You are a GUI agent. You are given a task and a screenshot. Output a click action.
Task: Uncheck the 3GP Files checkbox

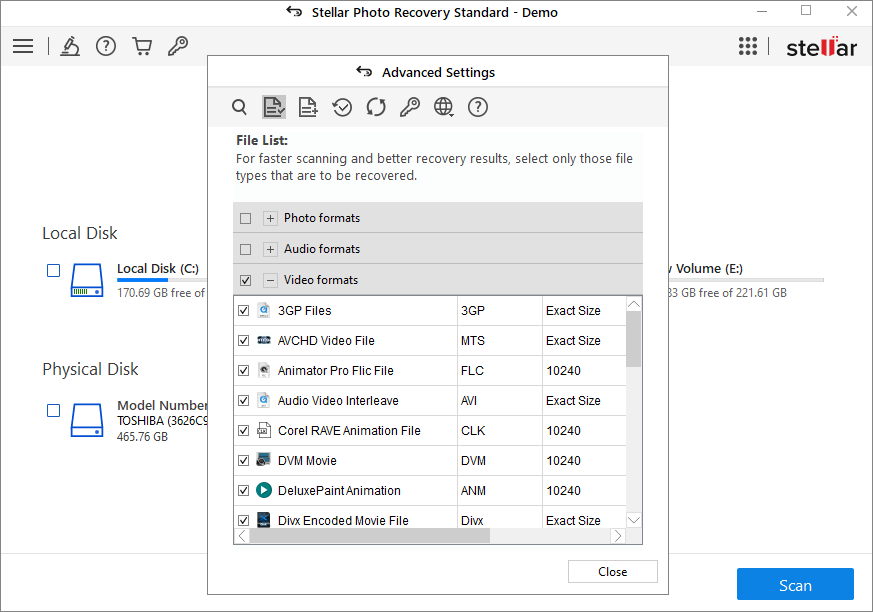pyautogui.click(x=243, y=311)
